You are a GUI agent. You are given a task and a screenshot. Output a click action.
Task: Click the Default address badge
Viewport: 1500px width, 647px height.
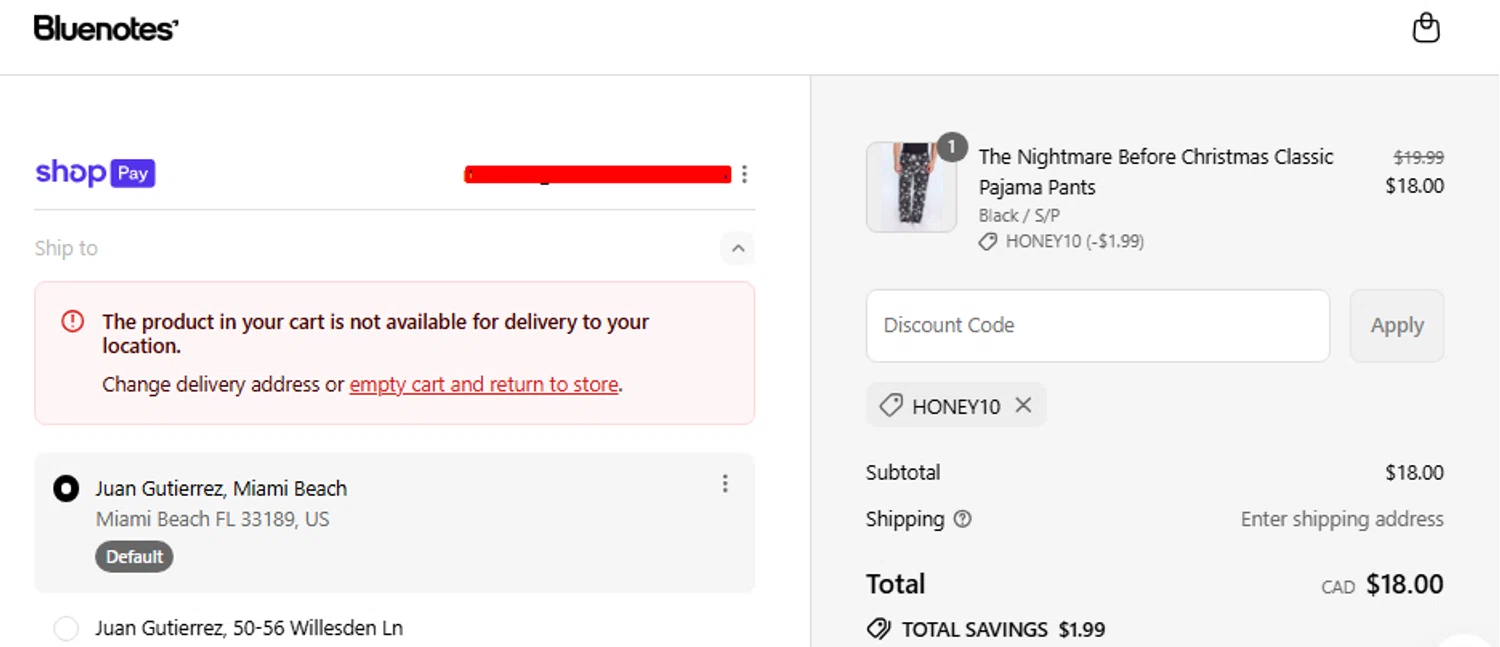pos(134,557)
